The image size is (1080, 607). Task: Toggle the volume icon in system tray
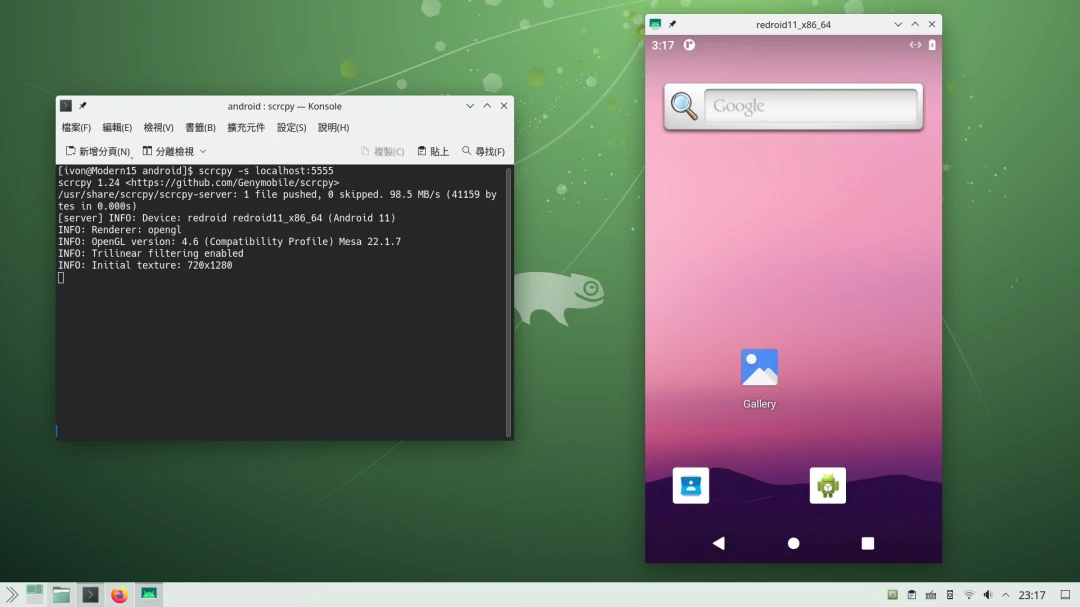[x=988, y=595]
